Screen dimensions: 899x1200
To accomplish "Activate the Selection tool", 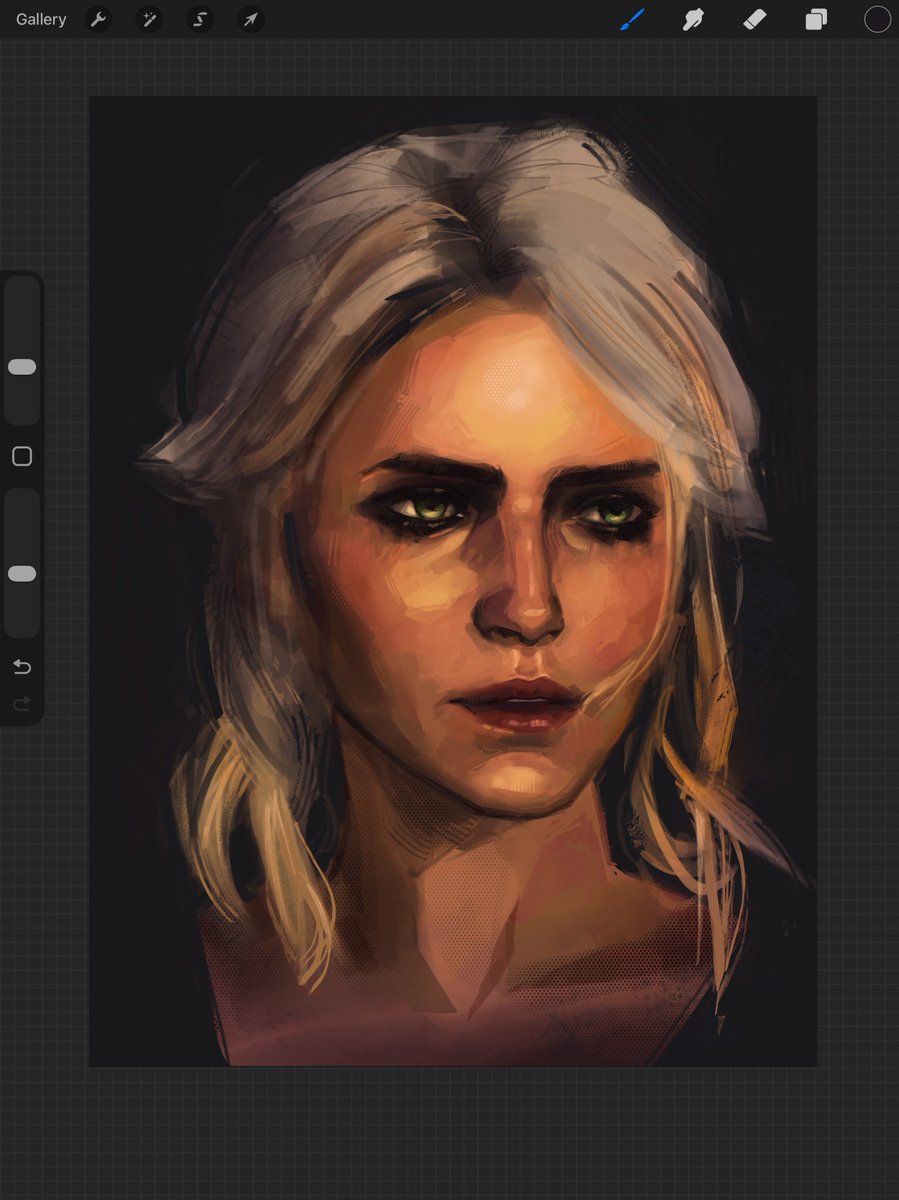I will click(x=200, y=19).
